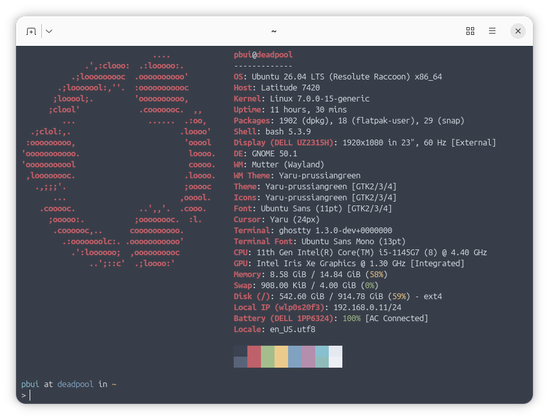Click the green color block
Viewport: 549px width, 420px height.
coord(267,357)
